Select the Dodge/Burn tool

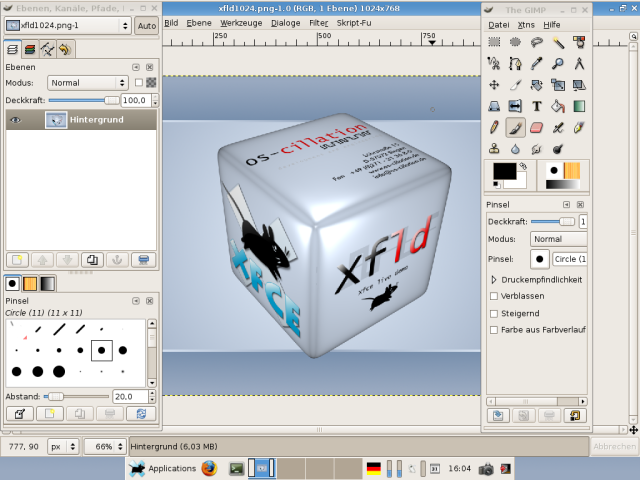pyautogui.click(x=558, y=149)
